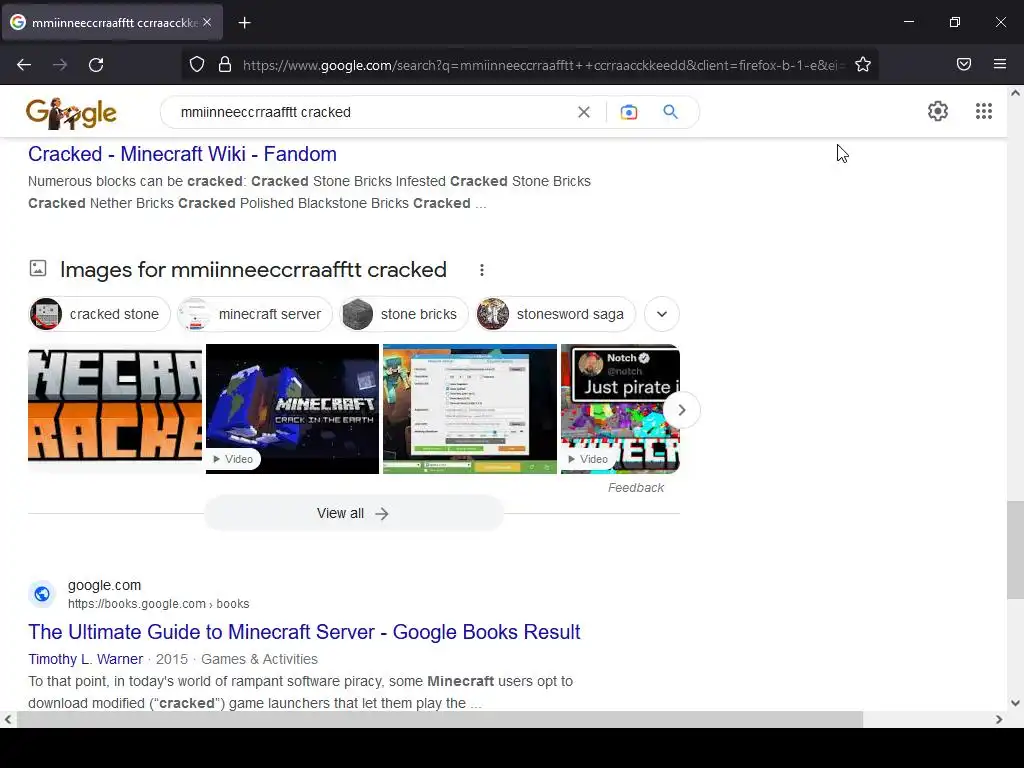
Task: Click google.com site favicon
Action: [x=42, y=594]
